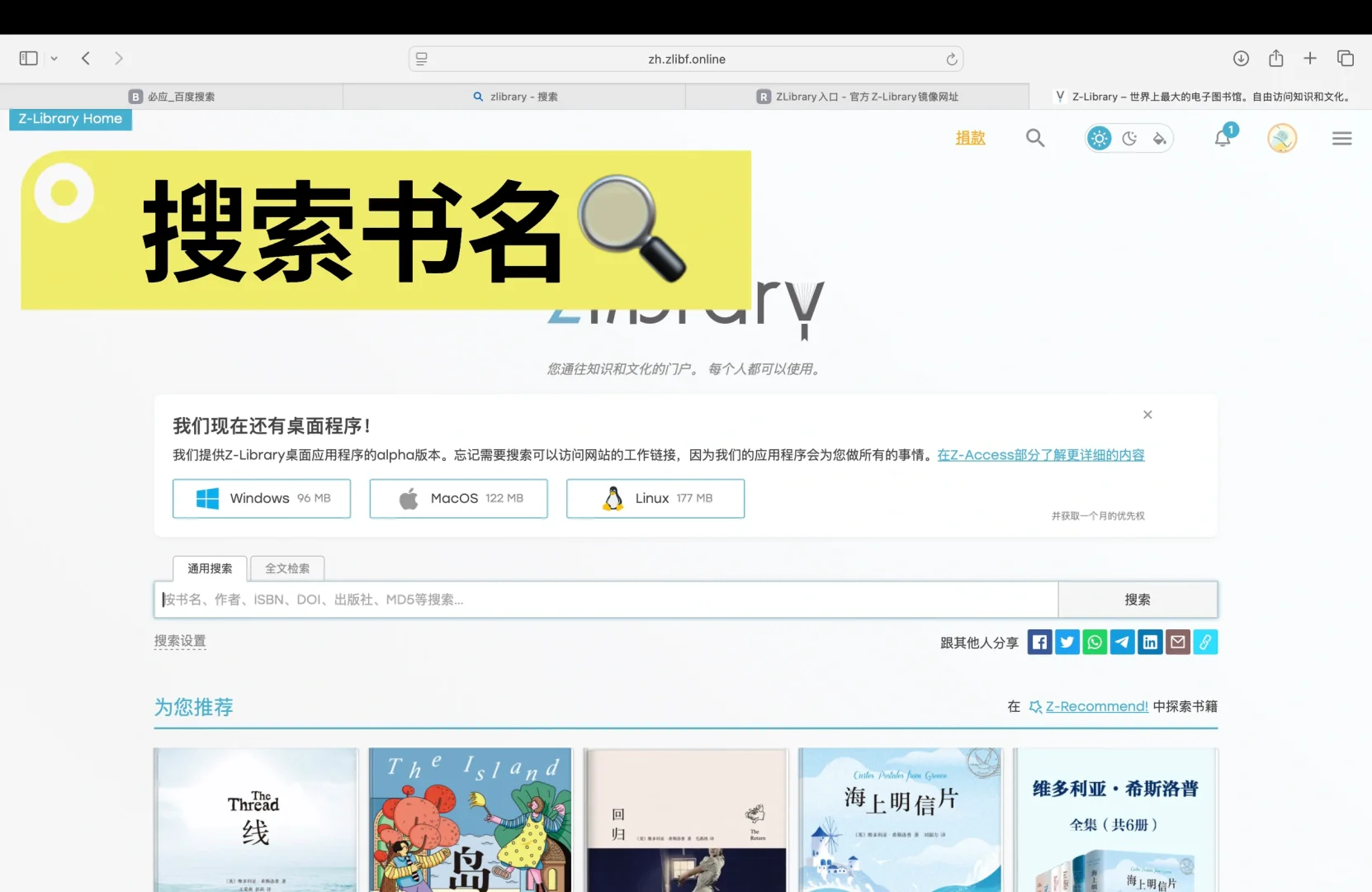This screenshot has width=1372, height=892.
Task: Click the 我们现在还有桌面程序! heading
Action: [272, 426]
